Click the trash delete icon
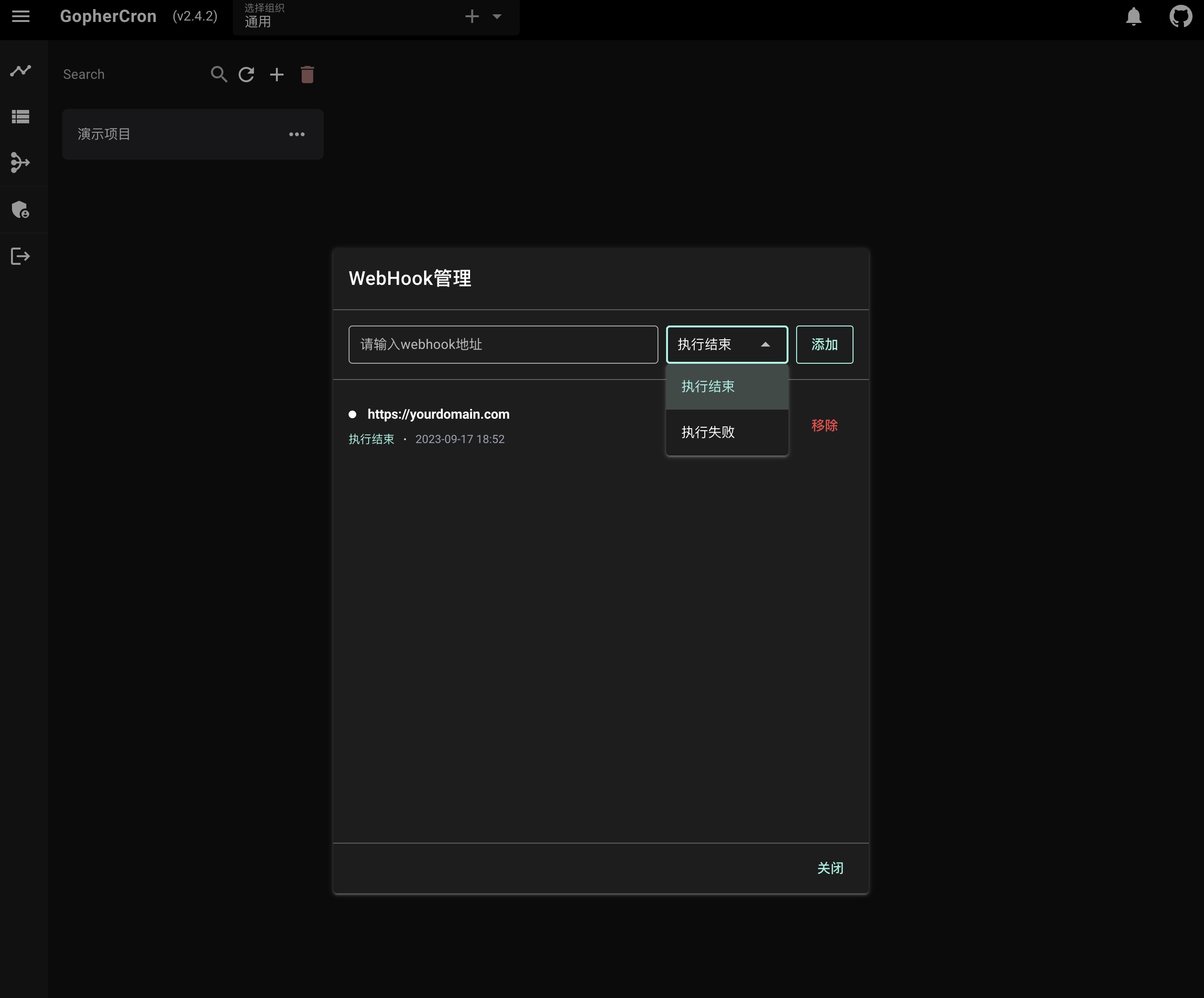The height and width of the screenshot is (998, 1204). (x=307, y=75)
